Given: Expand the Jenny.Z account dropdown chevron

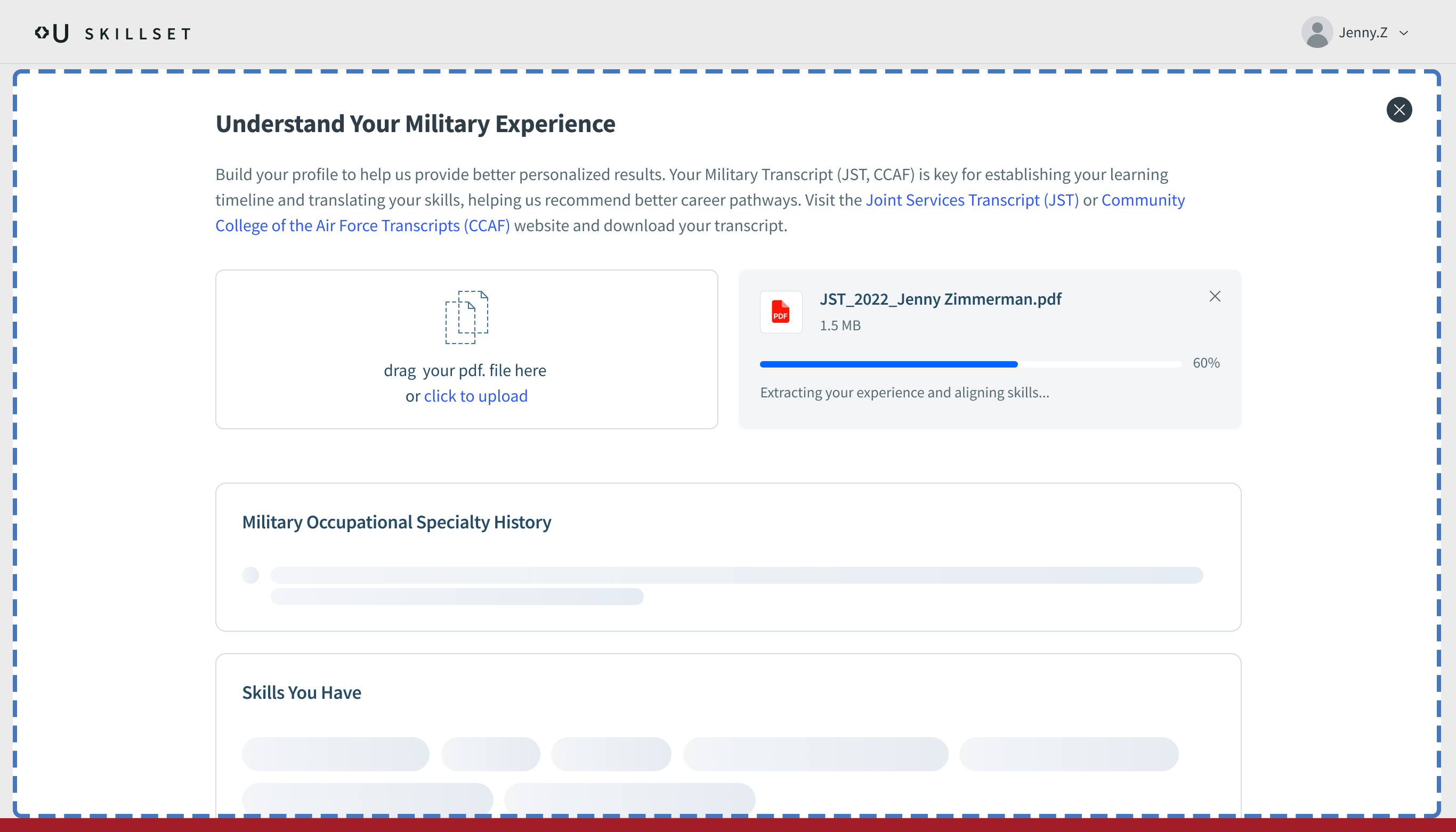Looking at the screenshot, I should click(x=1403, y=33).
